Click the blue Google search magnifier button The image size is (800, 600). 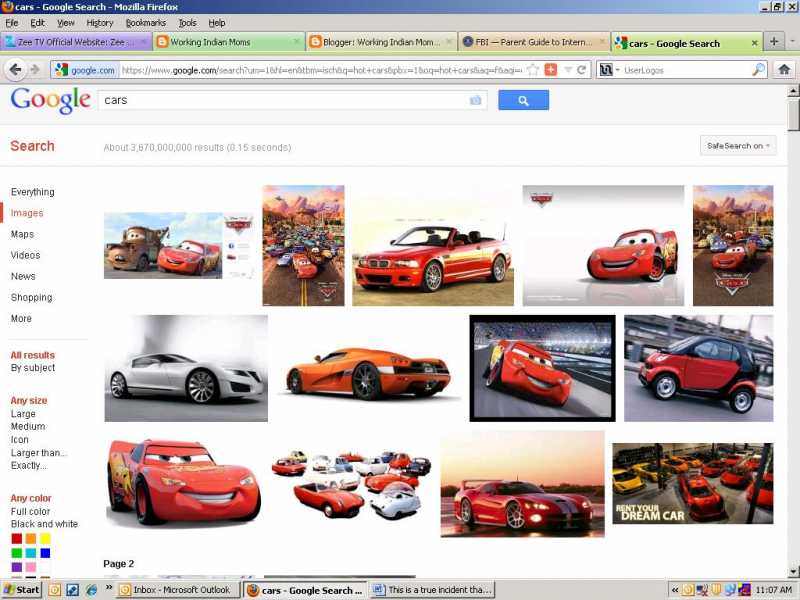point(523,100)
